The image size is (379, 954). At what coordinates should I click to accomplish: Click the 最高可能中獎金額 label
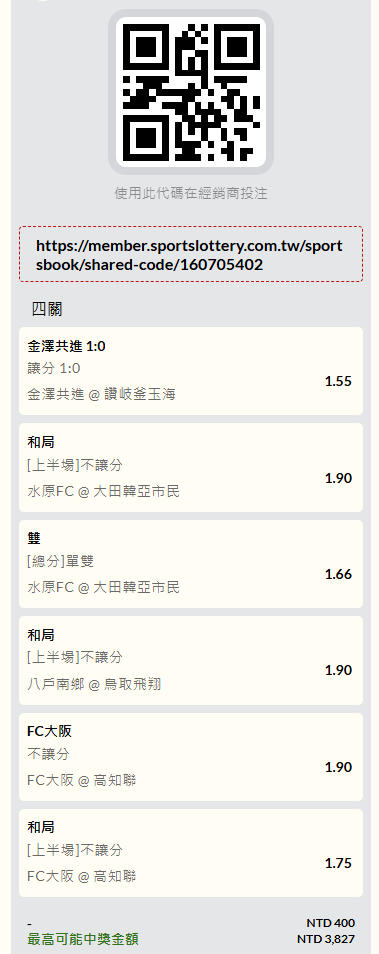point(83,939)
